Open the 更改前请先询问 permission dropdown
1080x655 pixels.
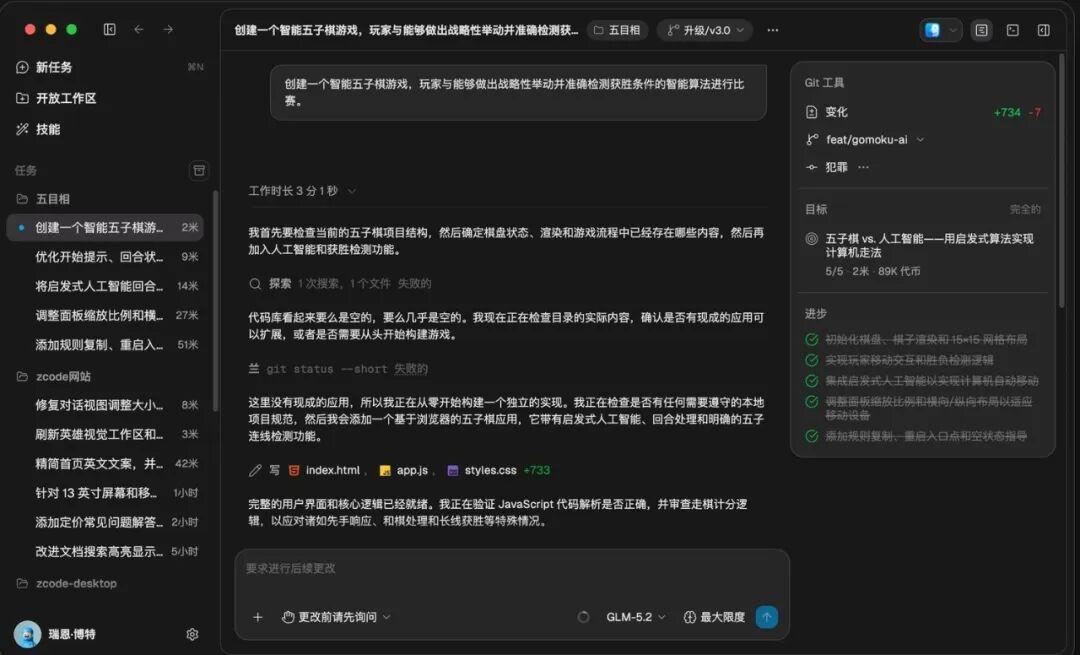[x=336, y=617]
